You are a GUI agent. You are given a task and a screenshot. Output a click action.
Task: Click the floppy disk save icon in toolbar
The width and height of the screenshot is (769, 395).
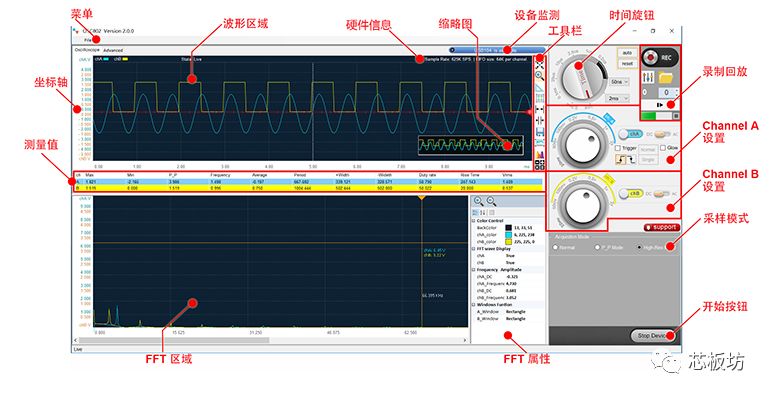pyautogui.click(x=539, y=132)
